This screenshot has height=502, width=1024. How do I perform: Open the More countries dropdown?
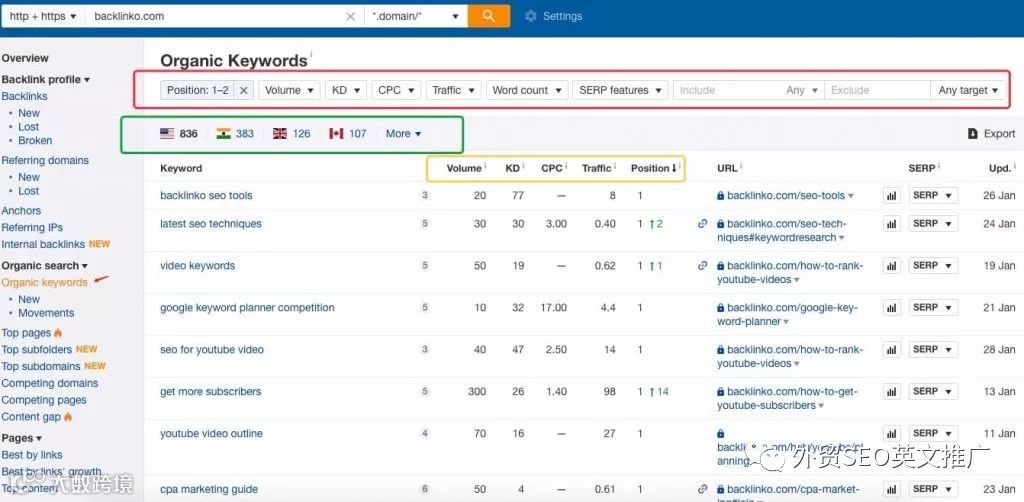point(403,134)
